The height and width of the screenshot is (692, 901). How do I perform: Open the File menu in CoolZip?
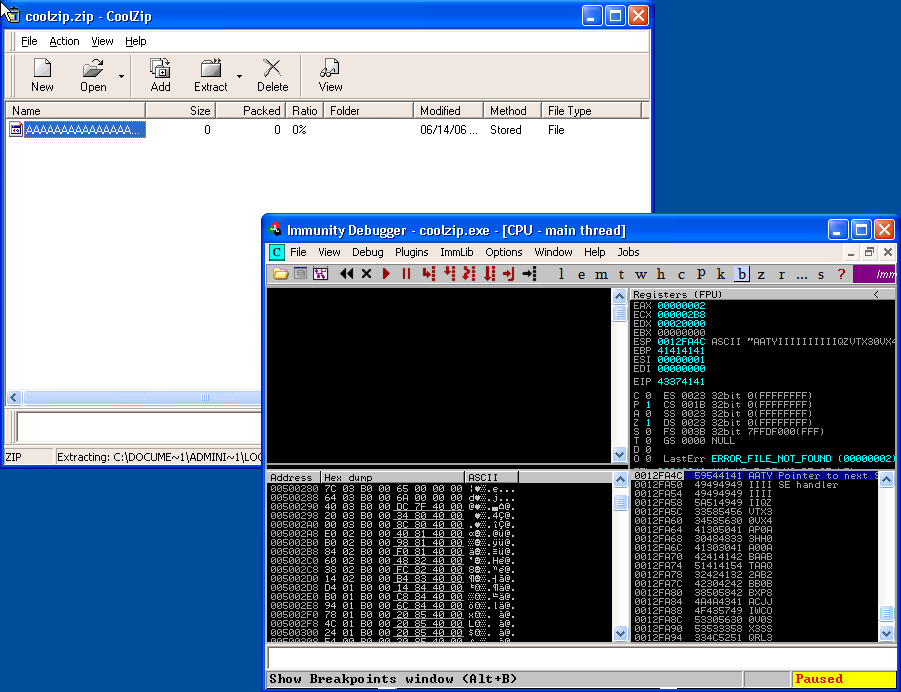click(29, 41)
